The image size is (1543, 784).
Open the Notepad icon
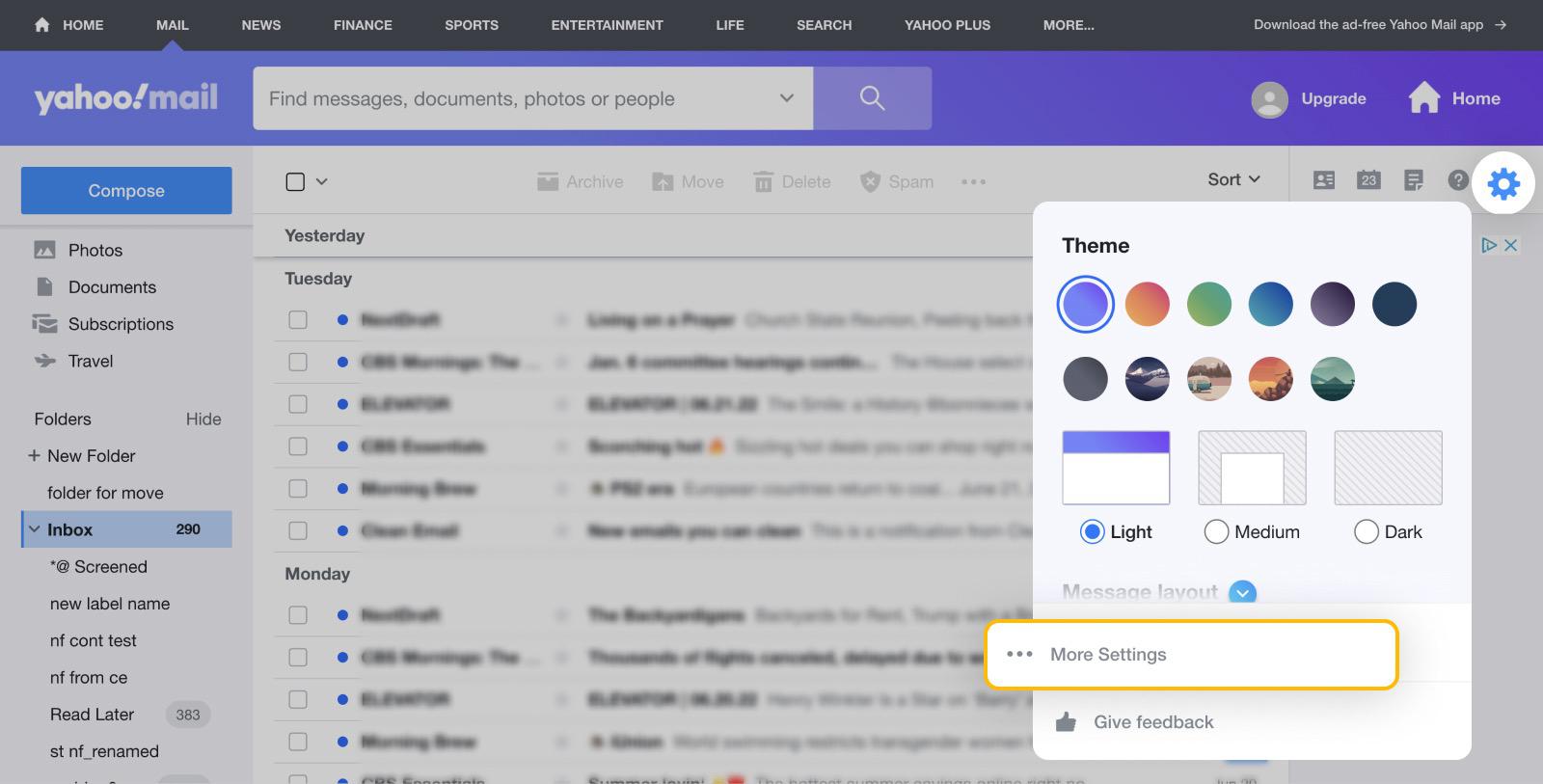(x=1414, y=180)
